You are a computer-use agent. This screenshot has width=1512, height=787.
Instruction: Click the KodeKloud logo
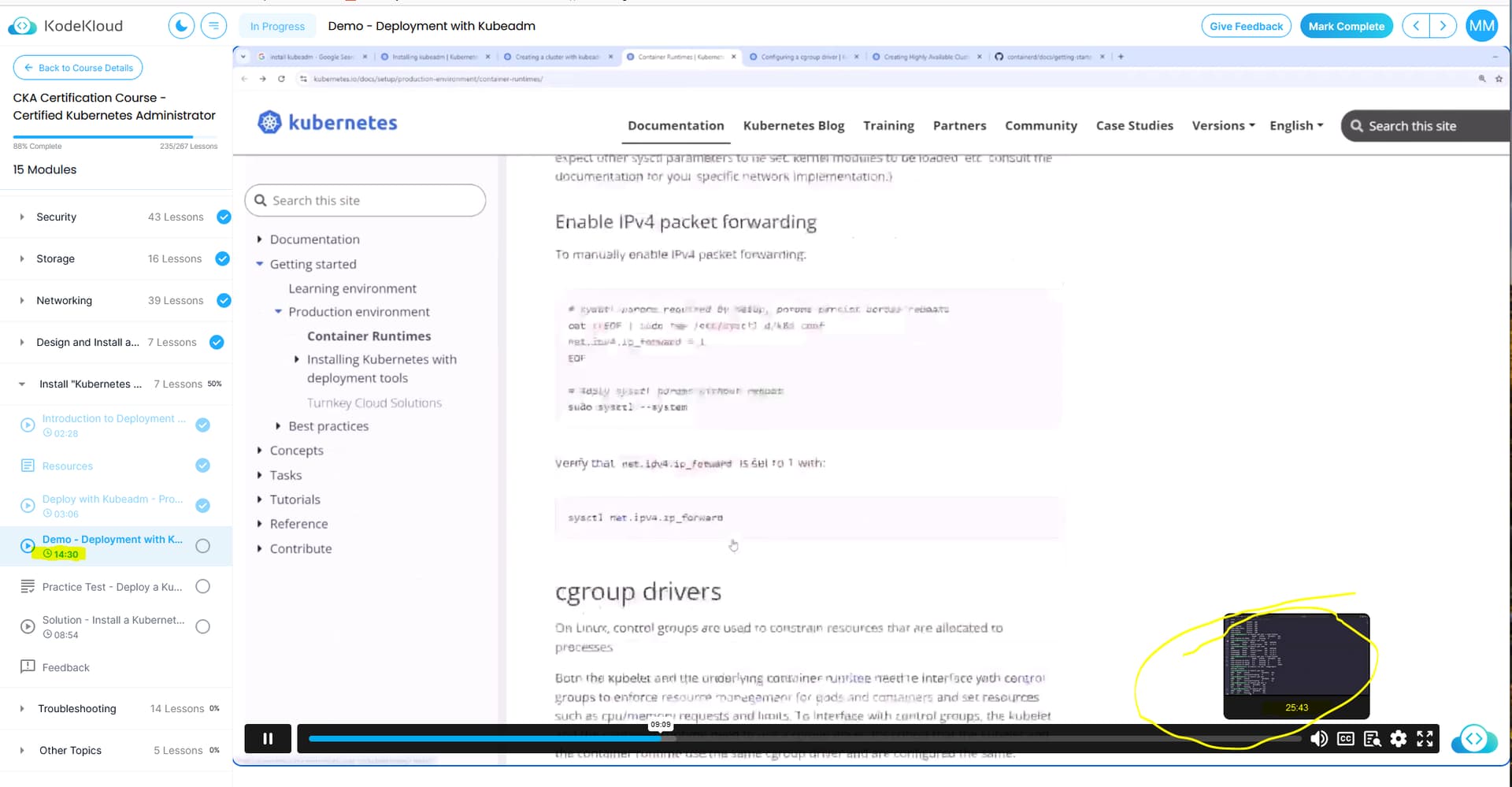(65, 26)
